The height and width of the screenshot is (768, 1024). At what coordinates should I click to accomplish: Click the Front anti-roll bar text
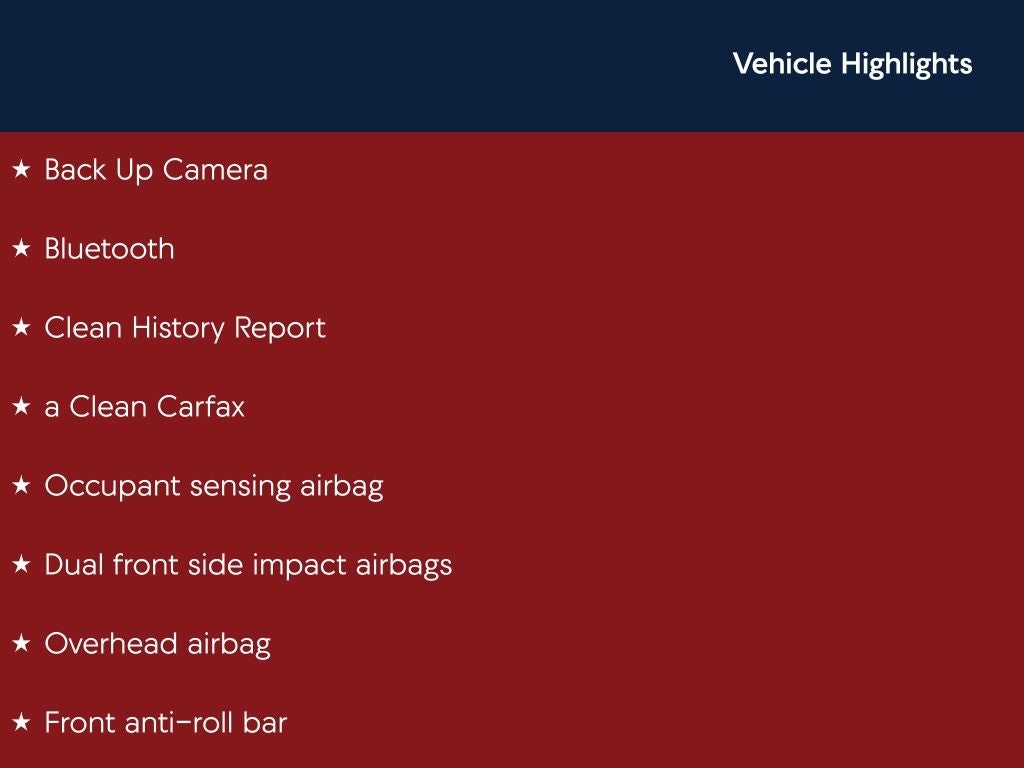166,723
